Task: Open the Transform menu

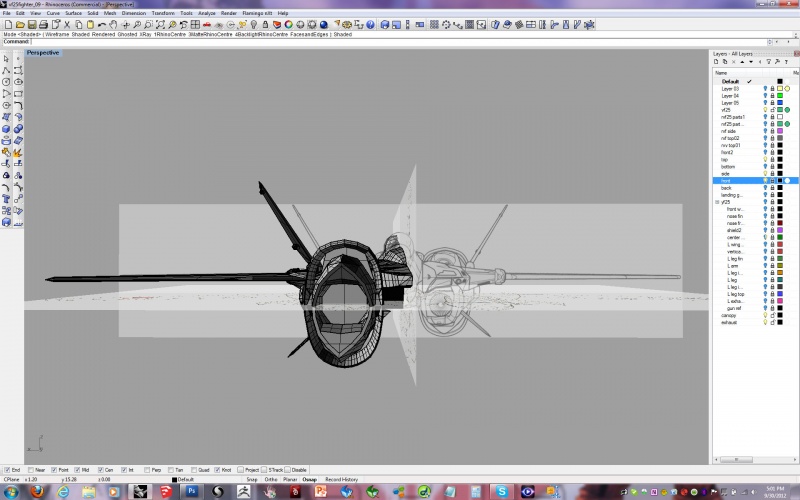Action: point(163,13)
